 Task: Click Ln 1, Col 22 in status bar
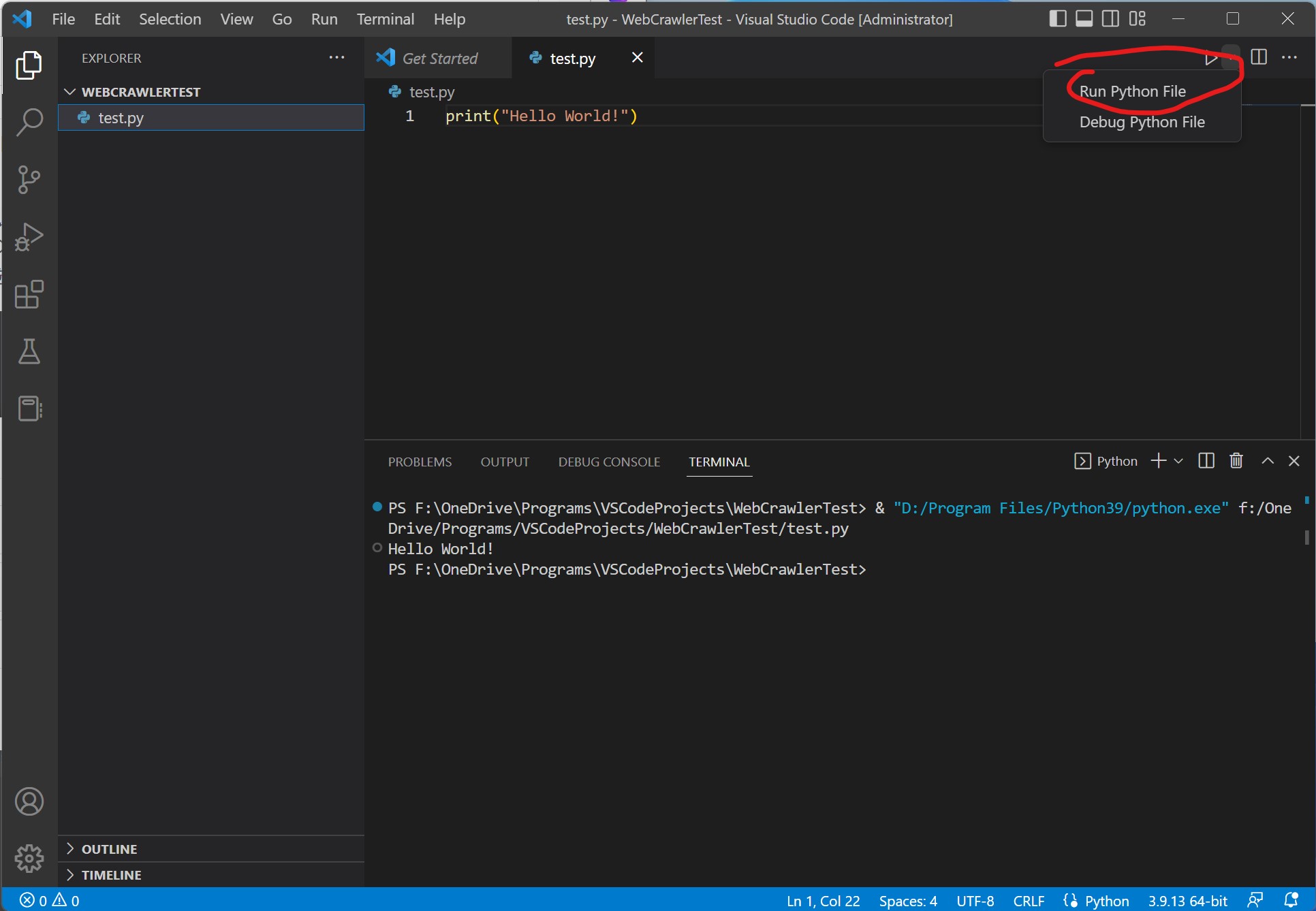coord(823,900)
